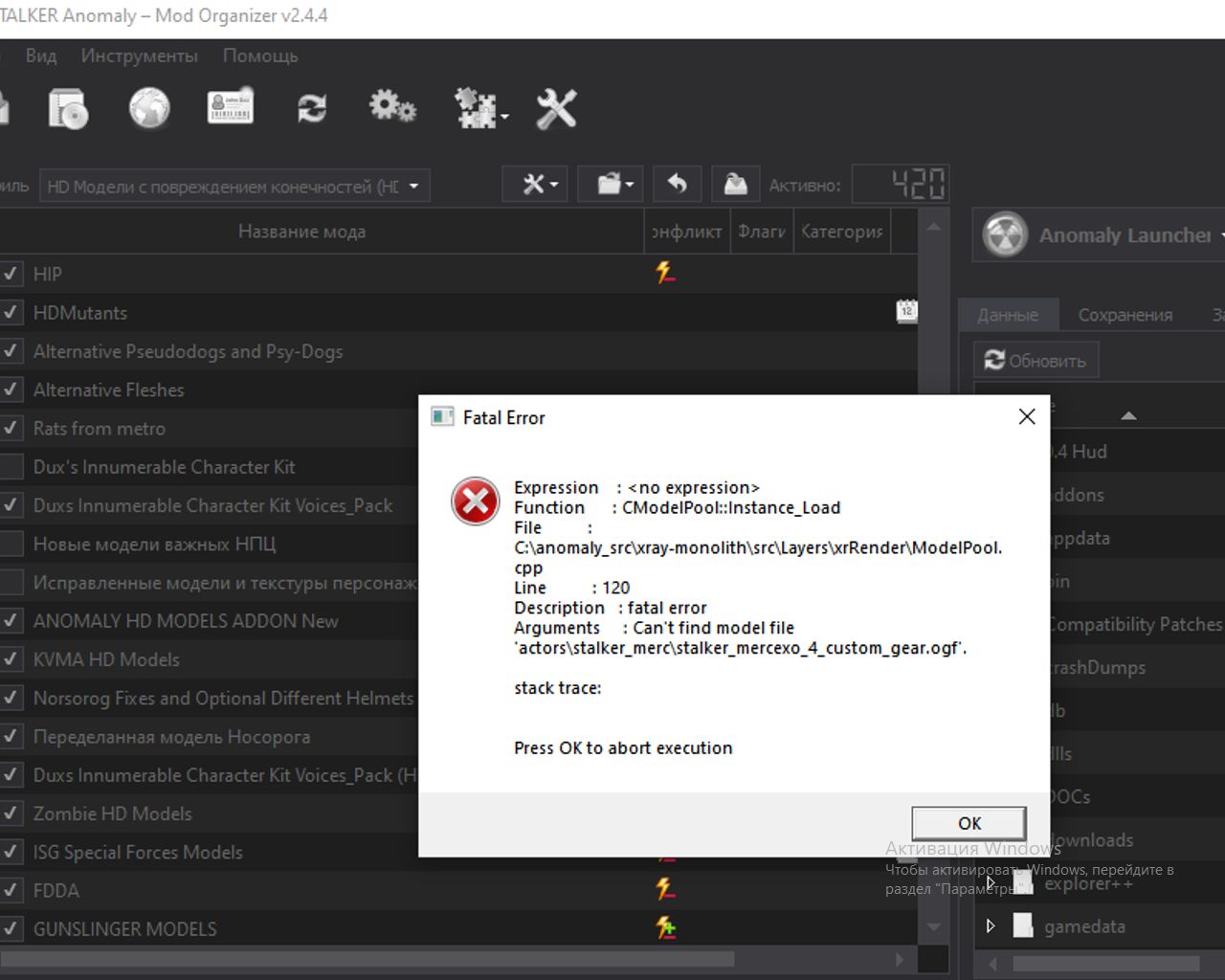Click the refresh arrows toolbar icon

tap(312, 108)
